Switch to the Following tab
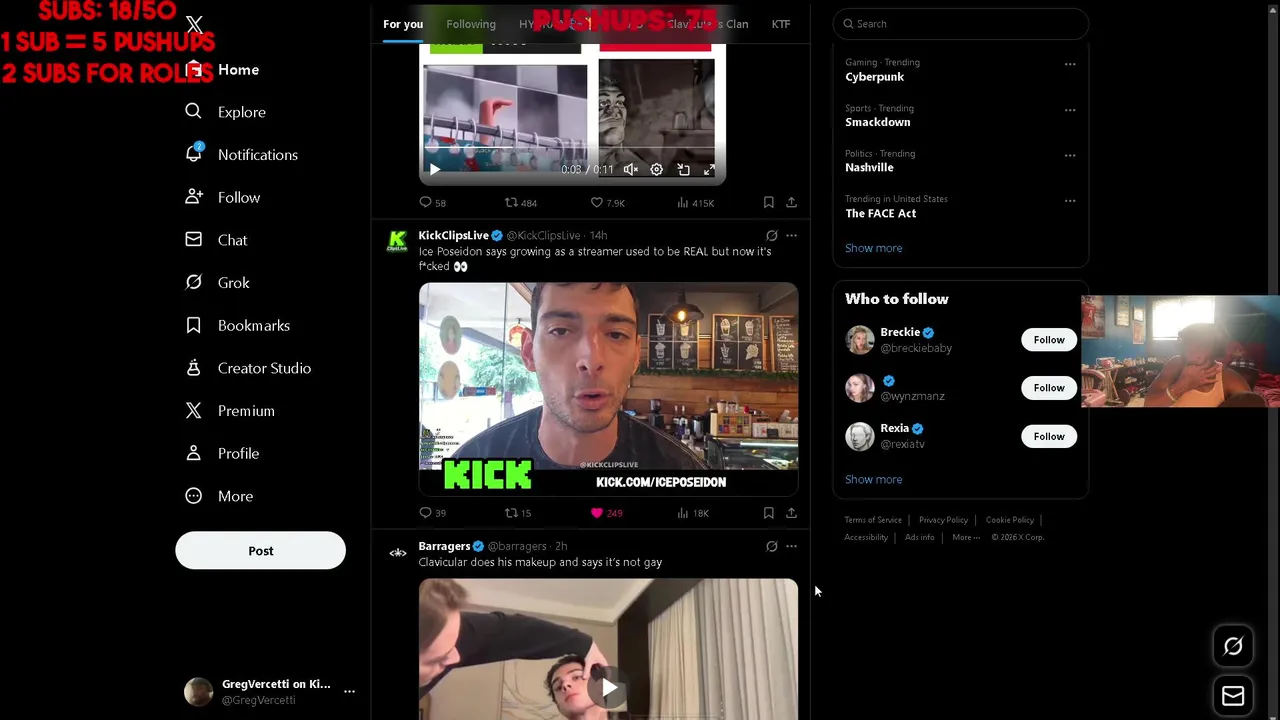This screenshot has width=1280, height=720. [x=471, y=24]
